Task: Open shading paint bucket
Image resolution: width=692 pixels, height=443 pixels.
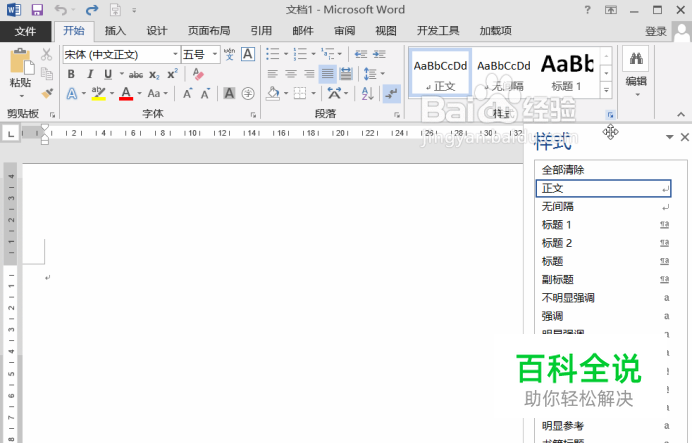Action: pos(273,93)
